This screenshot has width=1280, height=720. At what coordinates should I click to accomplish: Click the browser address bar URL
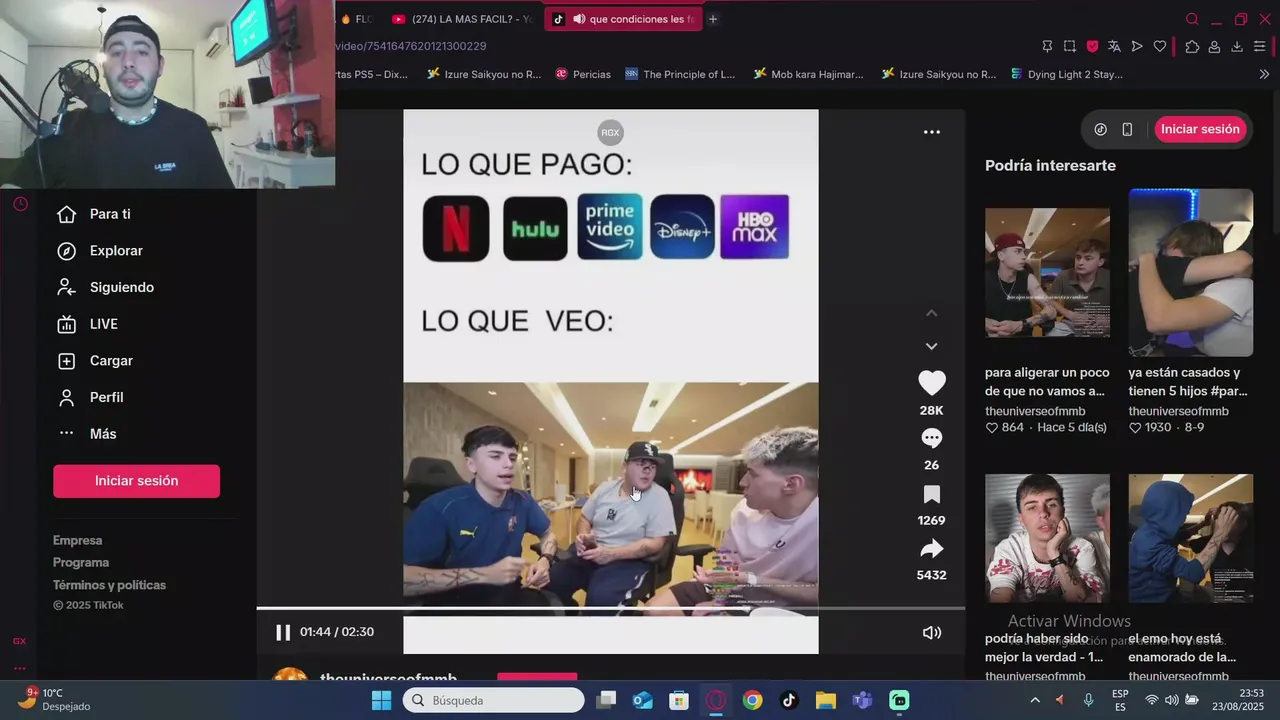410,46
